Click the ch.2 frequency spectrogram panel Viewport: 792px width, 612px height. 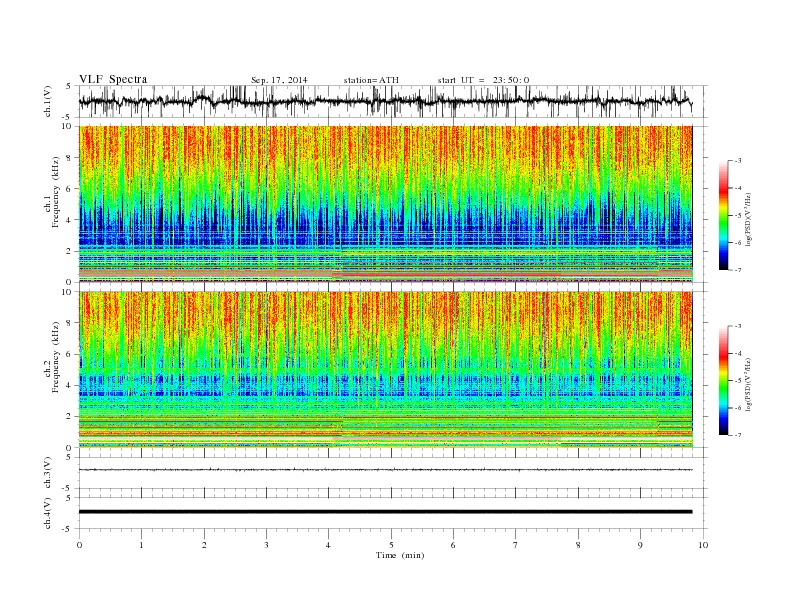point(386,370)
